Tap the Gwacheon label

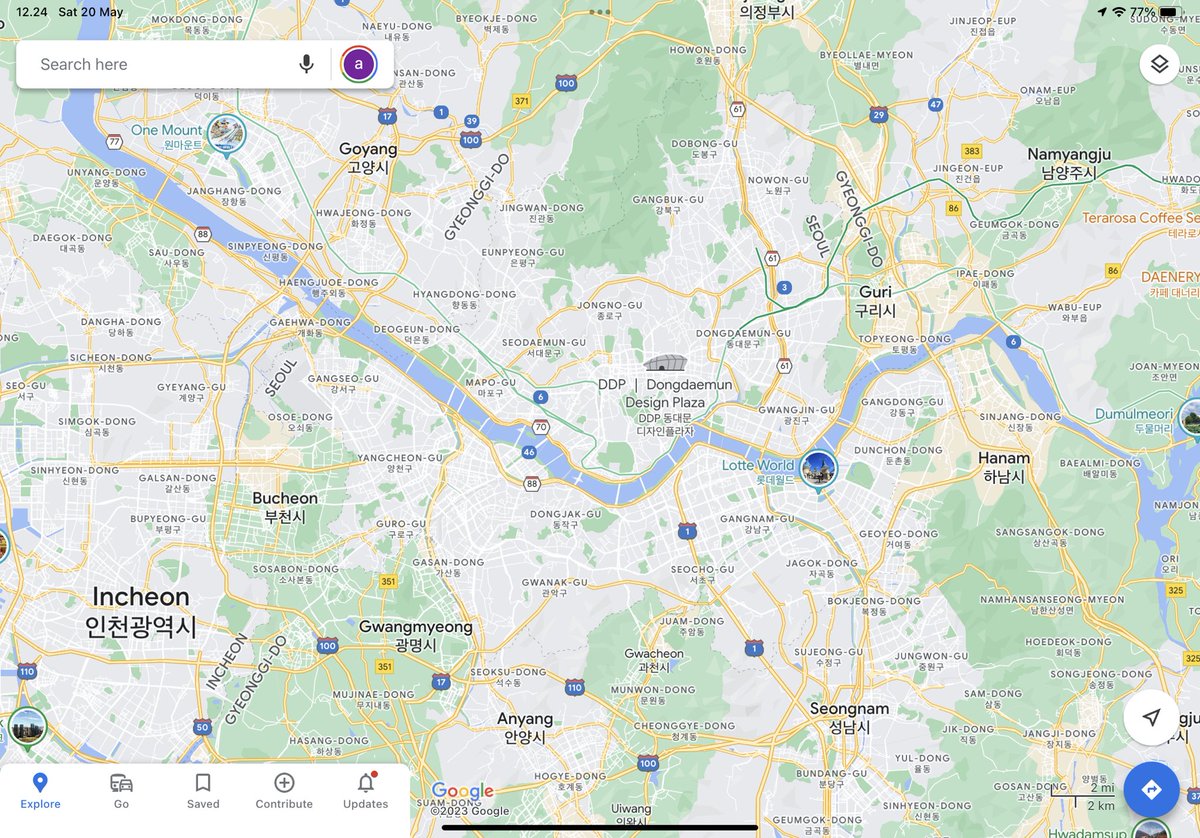[654, 659]
